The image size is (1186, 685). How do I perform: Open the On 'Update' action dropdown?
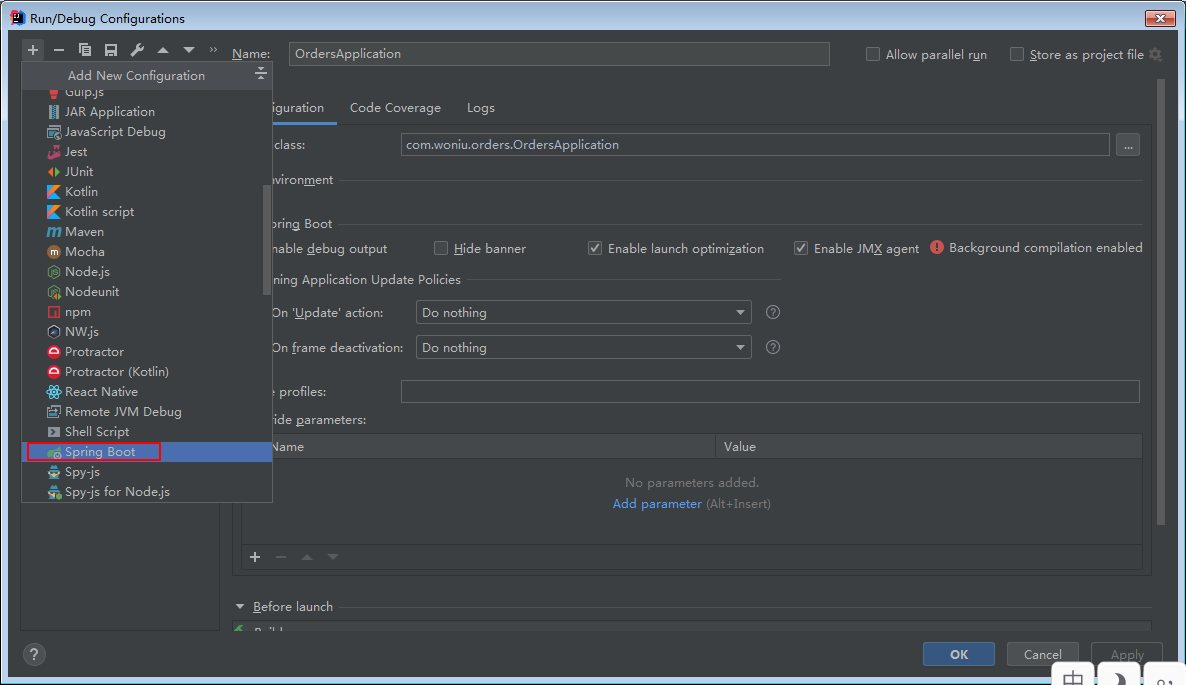tap(583, 313)
